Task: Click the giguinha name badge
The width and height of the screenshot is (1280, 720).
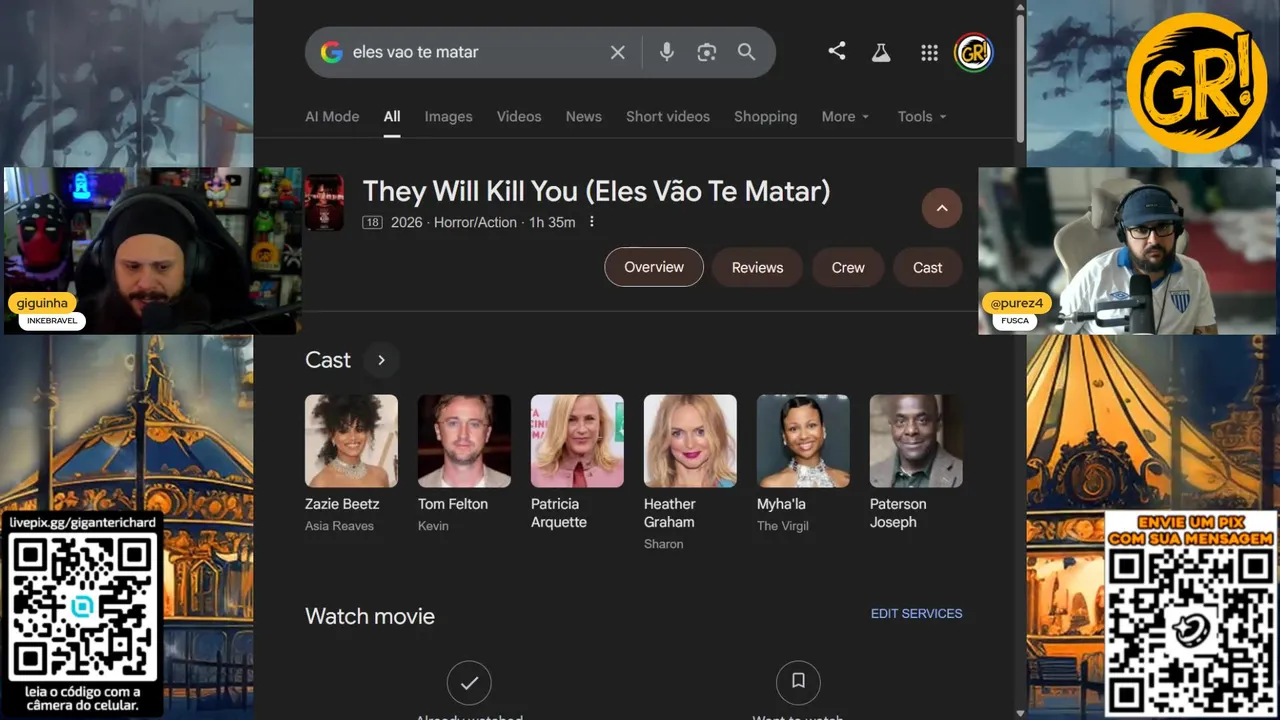Action: [x=42, y=302]
